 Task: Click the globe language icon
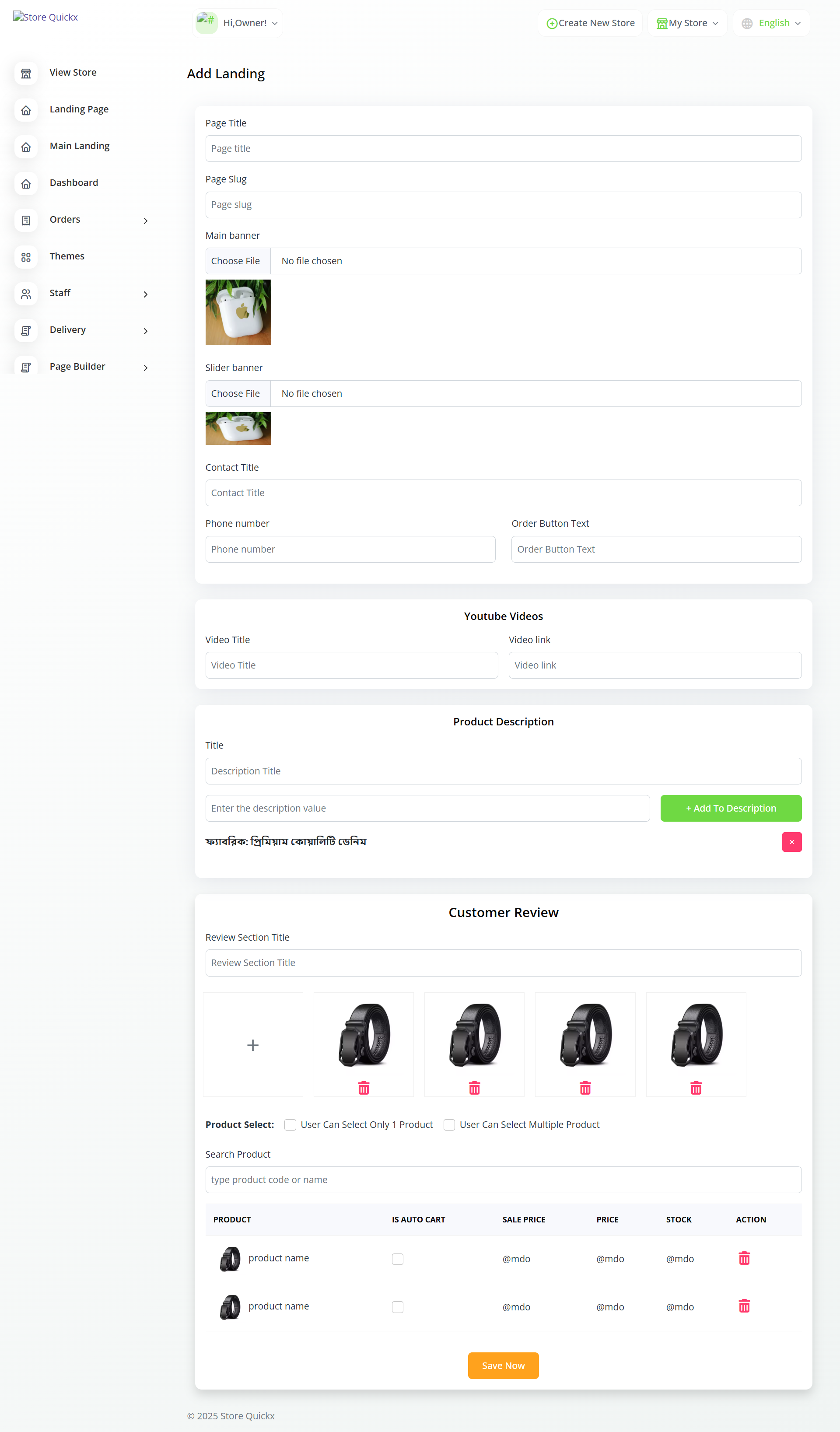pyautogui.click(x=747, y=23)
